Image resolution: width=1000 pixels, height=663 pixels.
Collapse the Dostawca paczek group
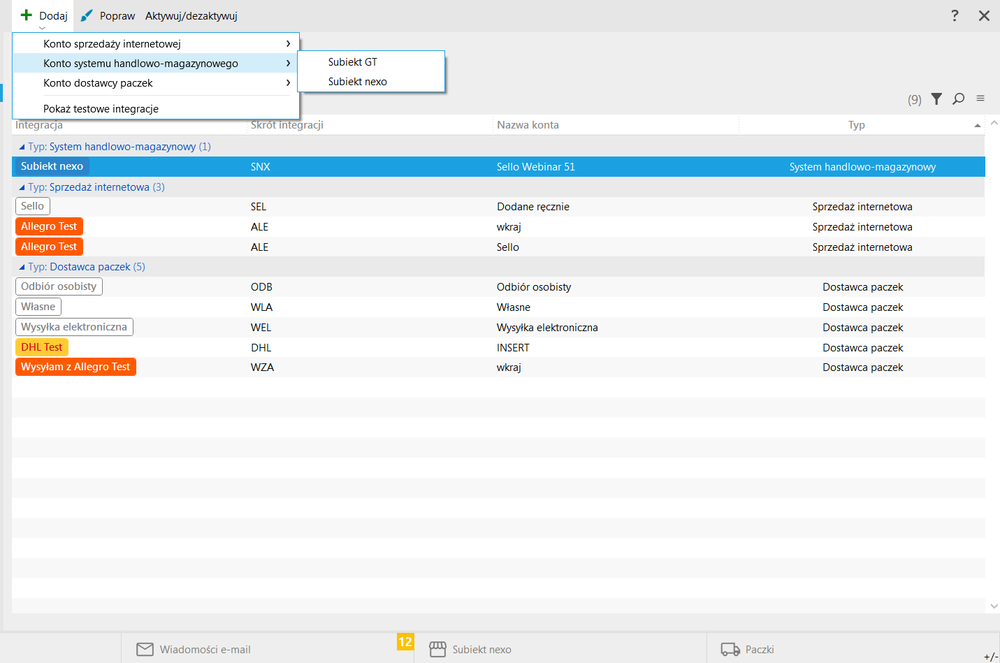pyautogui.click(x=23, y=267)
